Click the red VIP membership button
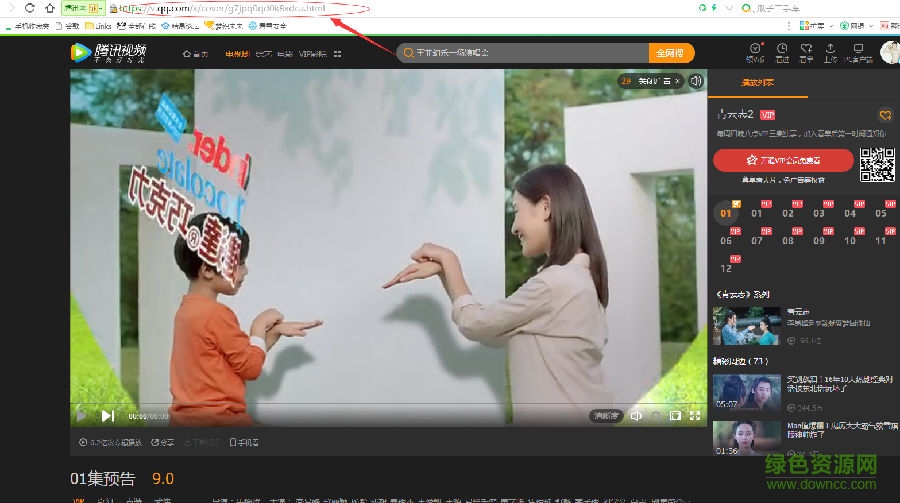900x503 pixels. [783, 160]
